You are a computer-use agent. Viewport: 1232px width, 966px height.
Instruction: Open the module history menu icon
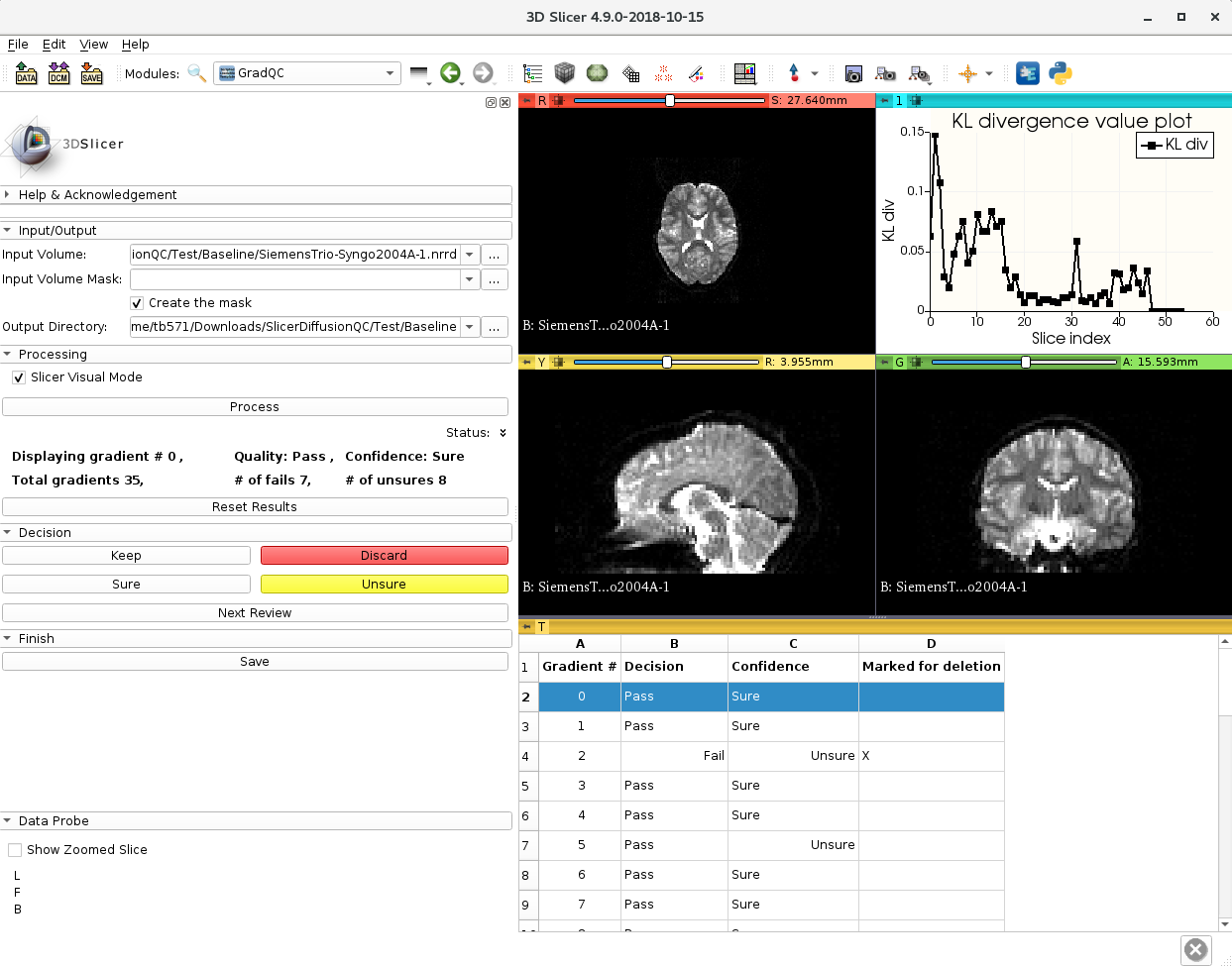(x=419, y=74)
